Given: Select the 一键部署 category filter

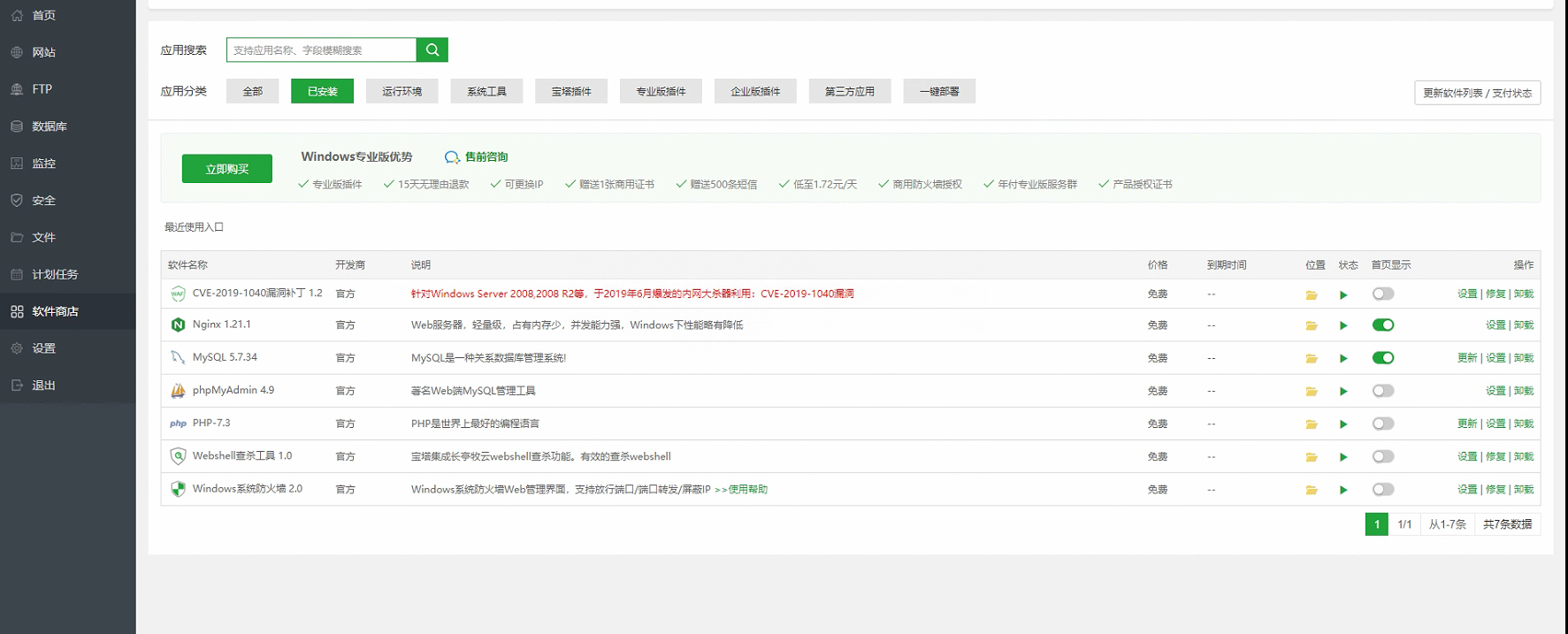Looking at the screenshot, I should tap(939, 91).
